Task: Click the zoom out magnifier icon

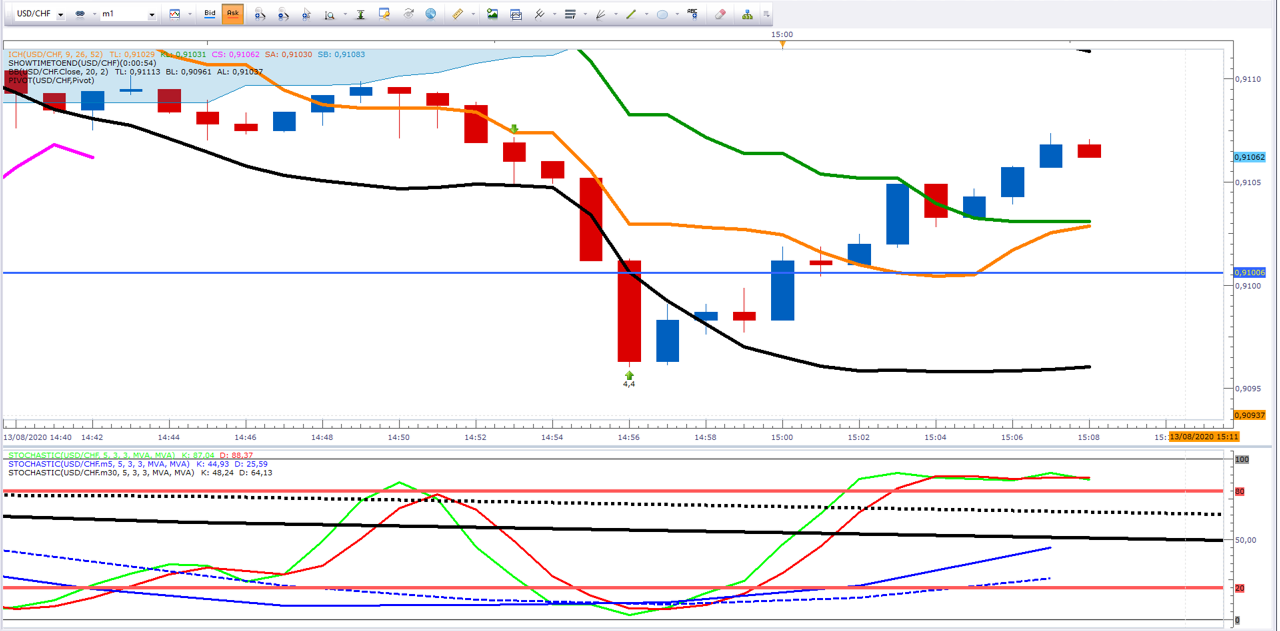Action: [283, 14]
